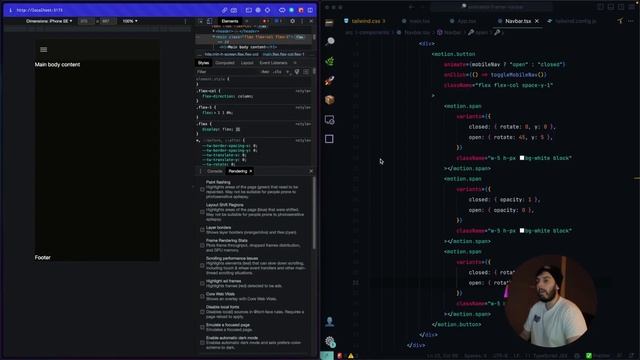Enable the Core Web Vitals checkbox
This screenshot has width=640, height=360.
coord(202,296)
